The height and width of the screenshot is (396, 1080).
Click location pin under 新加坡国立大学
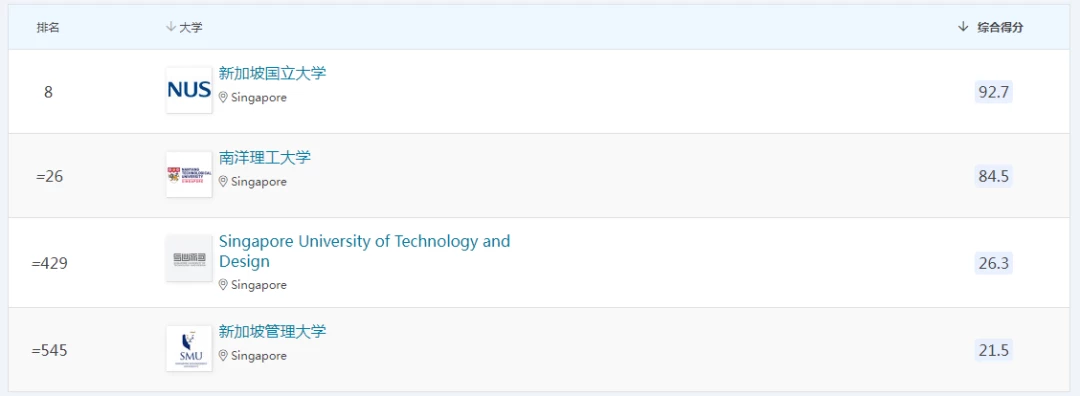223,98
